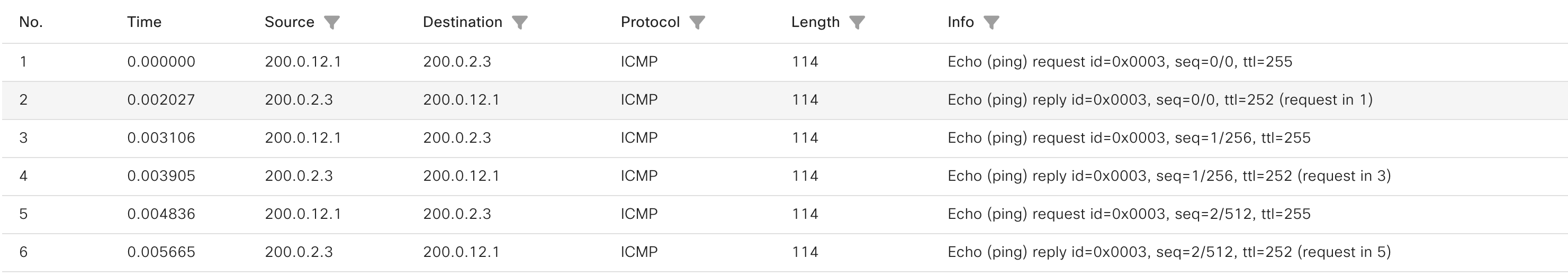Screen dimensions: 1568x277
Task: Select packet row with time 0.003106
Action: point(784,138)
